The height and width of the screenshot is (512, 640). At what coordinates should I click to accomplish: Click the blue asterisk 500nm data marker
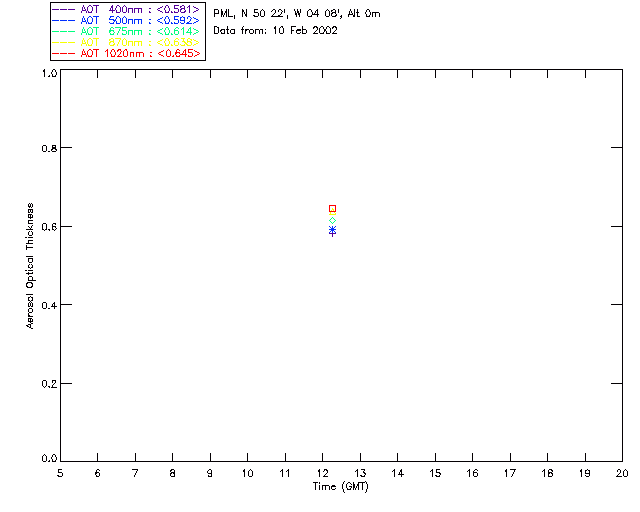[332, 229]
